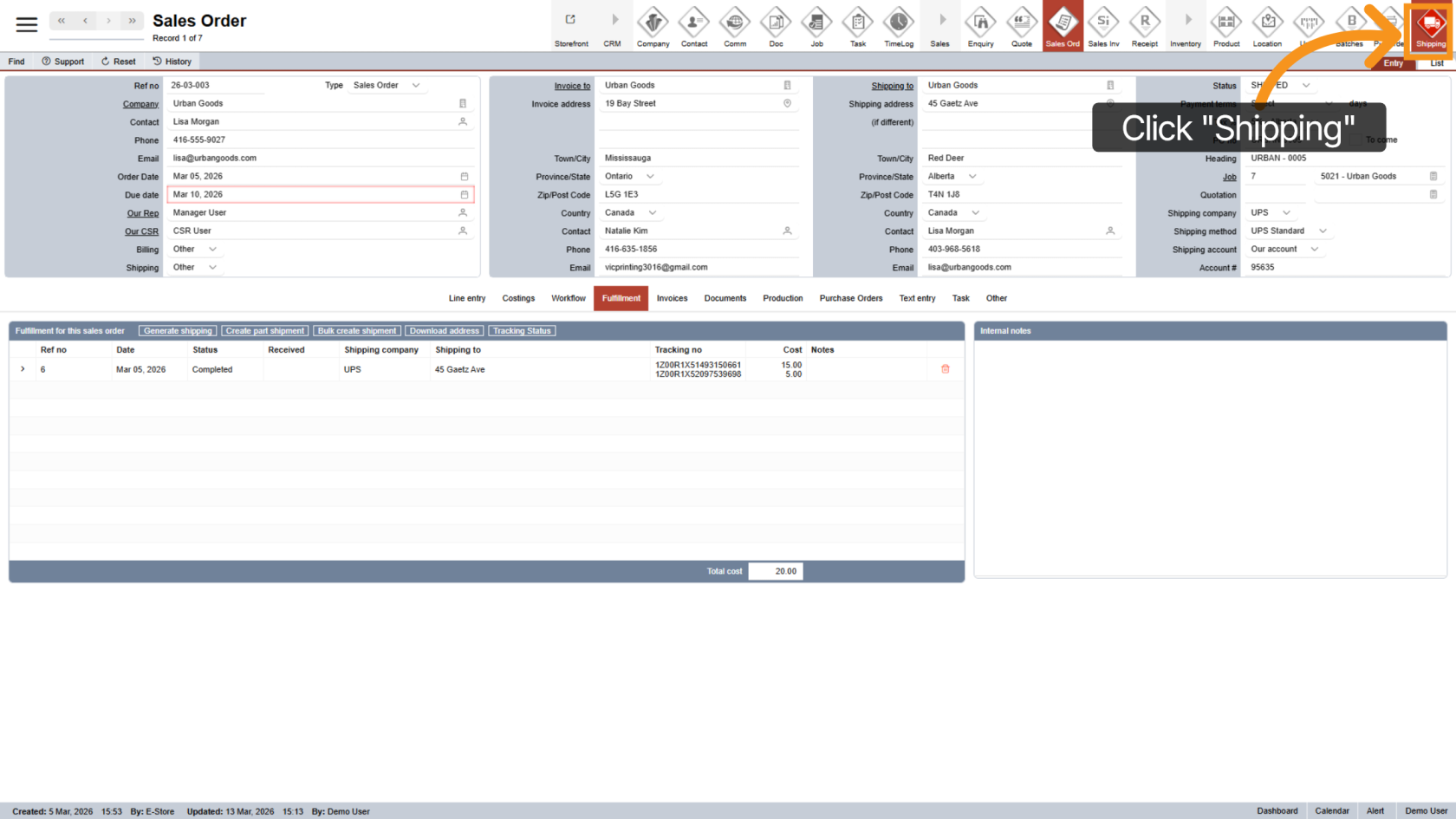The width and height of the screenshot is (1456, 819).
Task: Switch to the Invoices tab
Action: tap(672, 298)
